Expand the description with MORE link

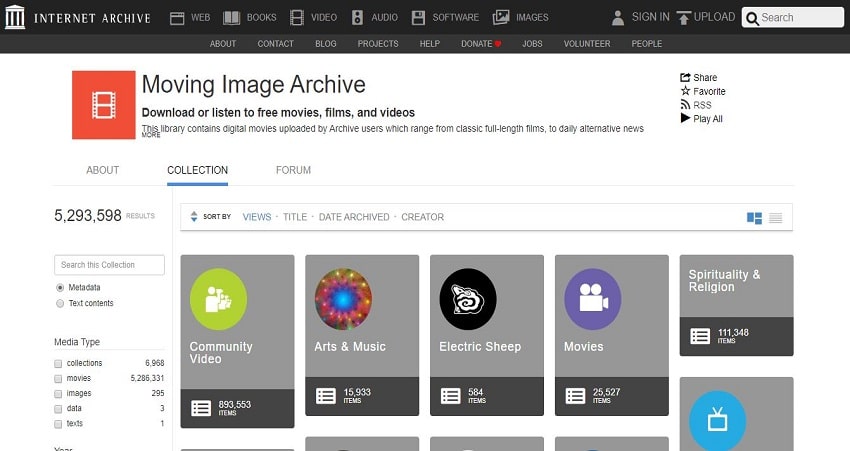pos(151,136)
